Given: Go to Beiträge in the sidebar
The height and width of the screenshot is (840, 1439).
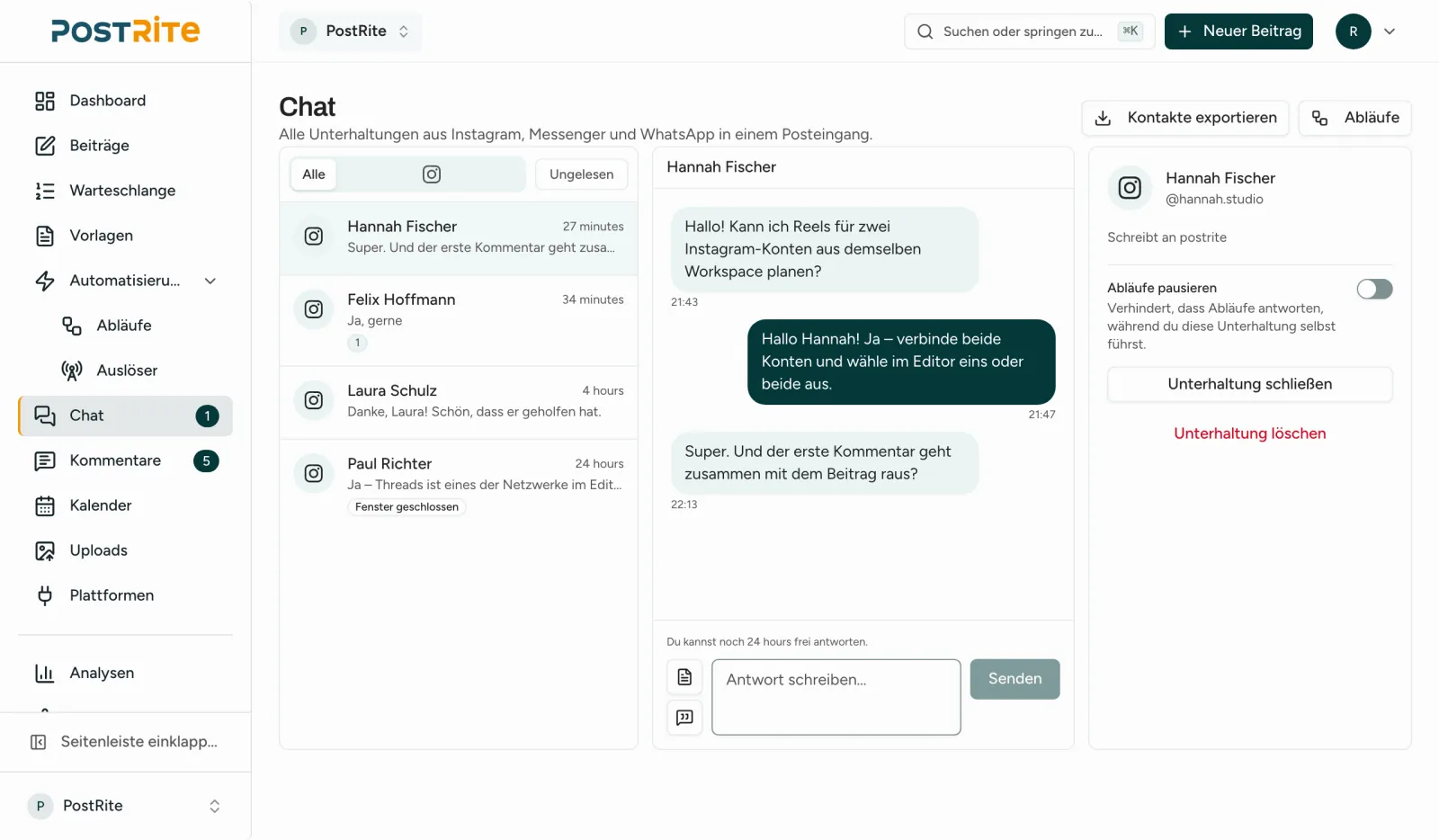Looking at the screenshot, I should coord(125,146).
